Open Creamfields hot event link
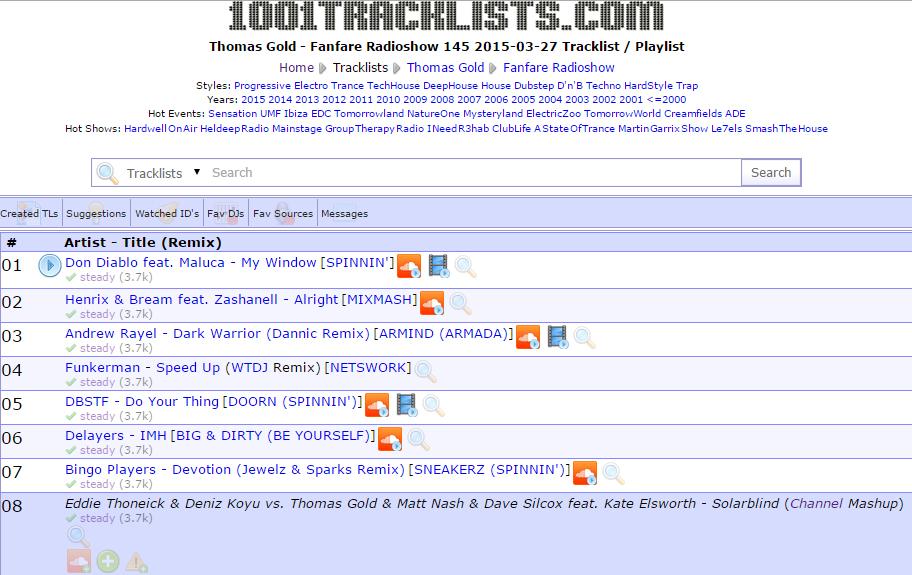The height and width of the screenshot is (575, 912). 693,113
